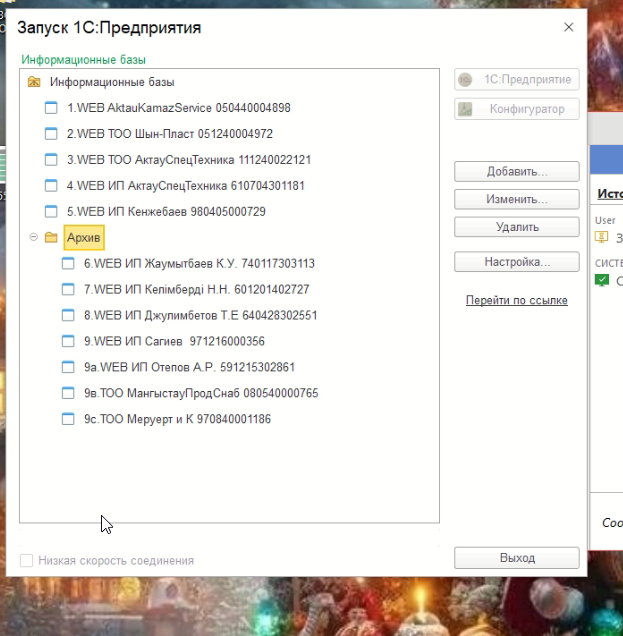Click the icon beside 9с.ТОО Меруерт и К
Image resolution: width=623 pixels, height=636 pixels.
(68, 419)
